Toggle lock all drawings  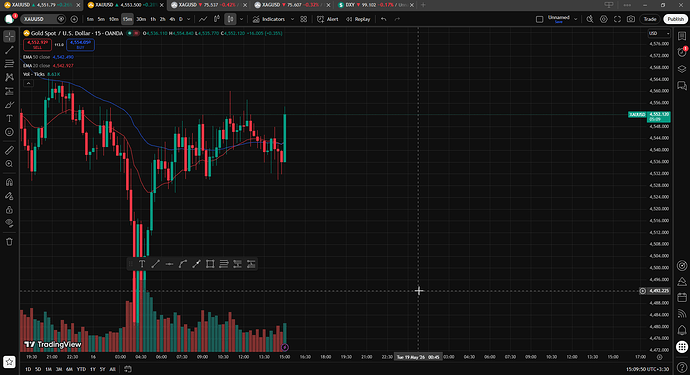[x=9, y=210]
